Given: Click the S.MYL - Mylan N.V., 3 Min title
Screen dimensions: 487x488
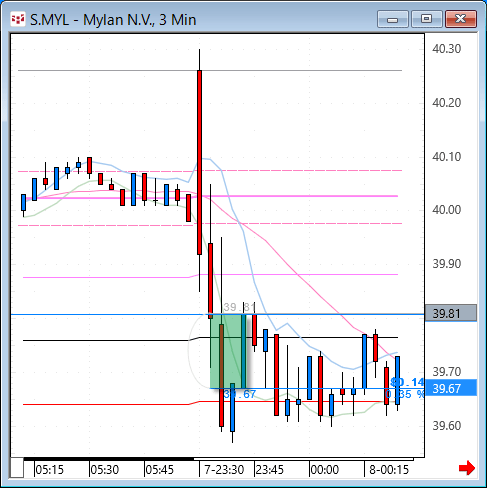Looking at the screenshot, I should 113,20.
